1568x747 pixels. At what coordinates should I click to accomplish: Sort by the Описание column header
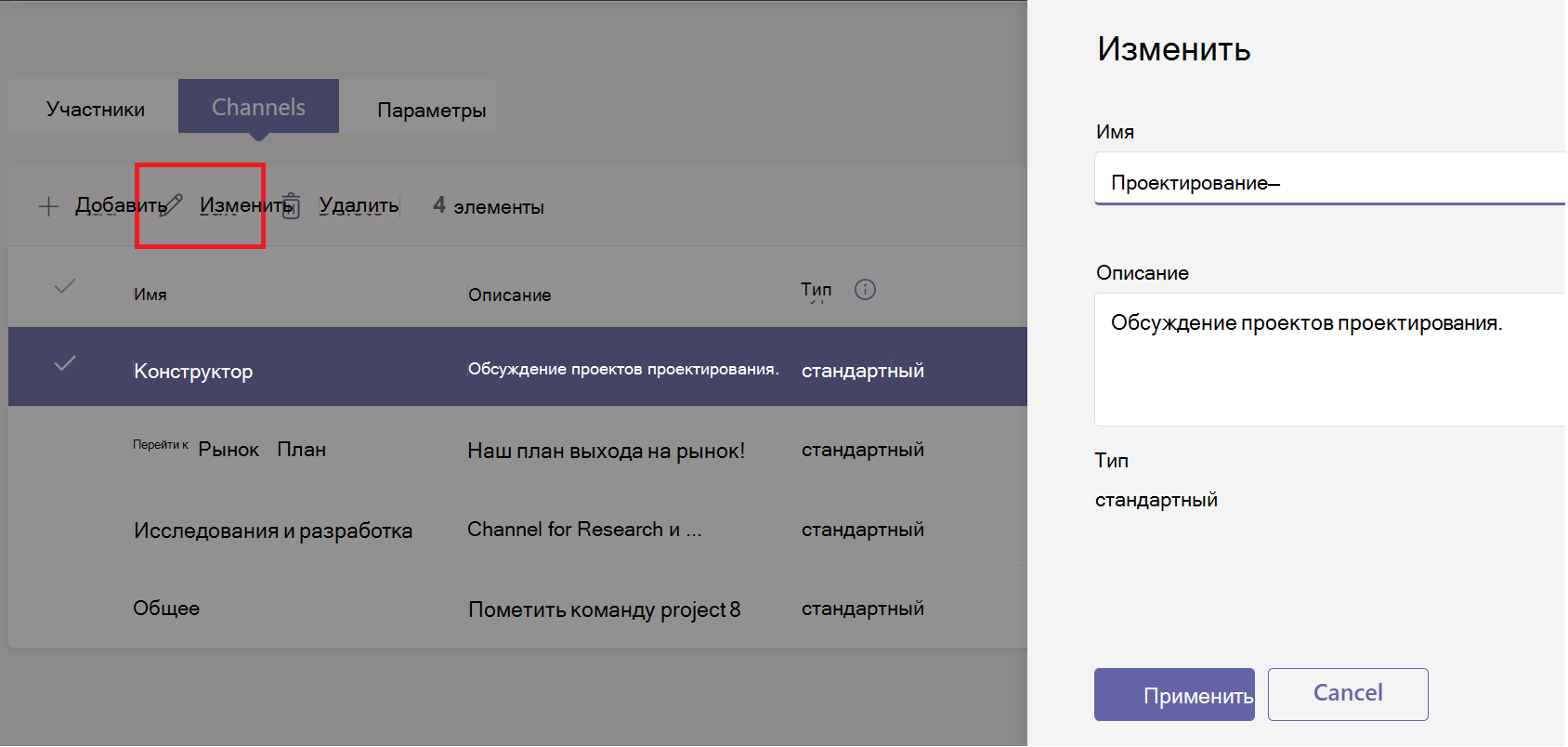pos(509,295)
